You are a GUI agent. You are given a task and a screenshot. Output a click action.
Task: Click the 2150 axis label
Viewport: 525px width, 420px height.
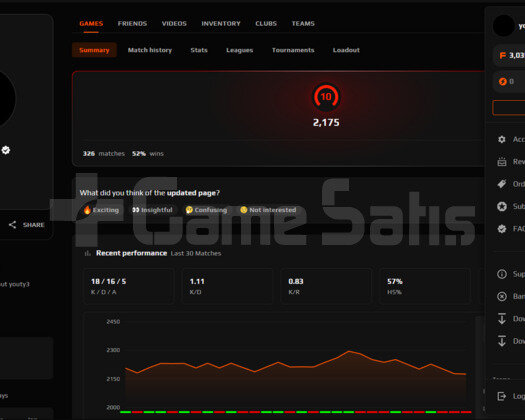pyautogui.click(x=113, y=379)
